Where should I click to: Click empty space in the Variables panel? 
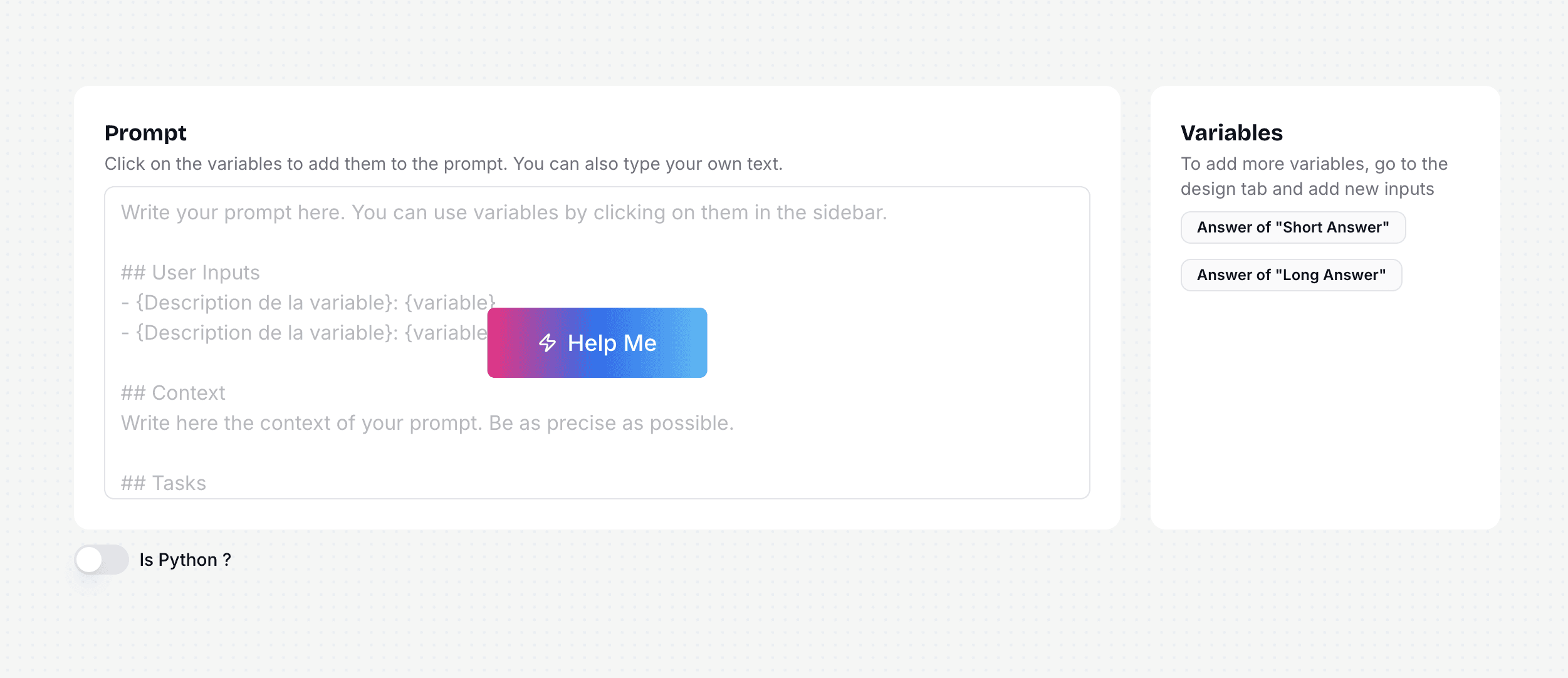tap(1325, 407)
